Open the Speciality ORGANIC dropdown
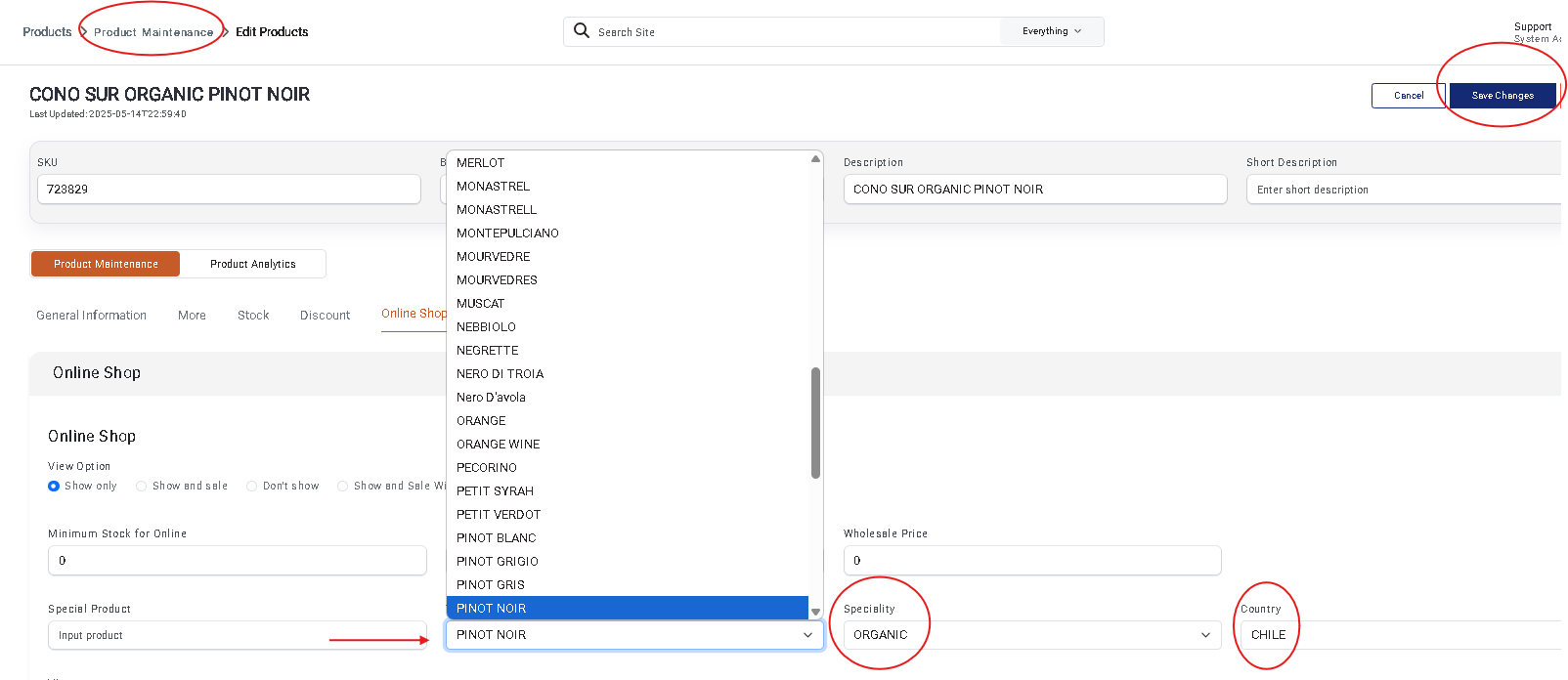This screenshot has width=1568, height=680. (x=1032, y=635)
